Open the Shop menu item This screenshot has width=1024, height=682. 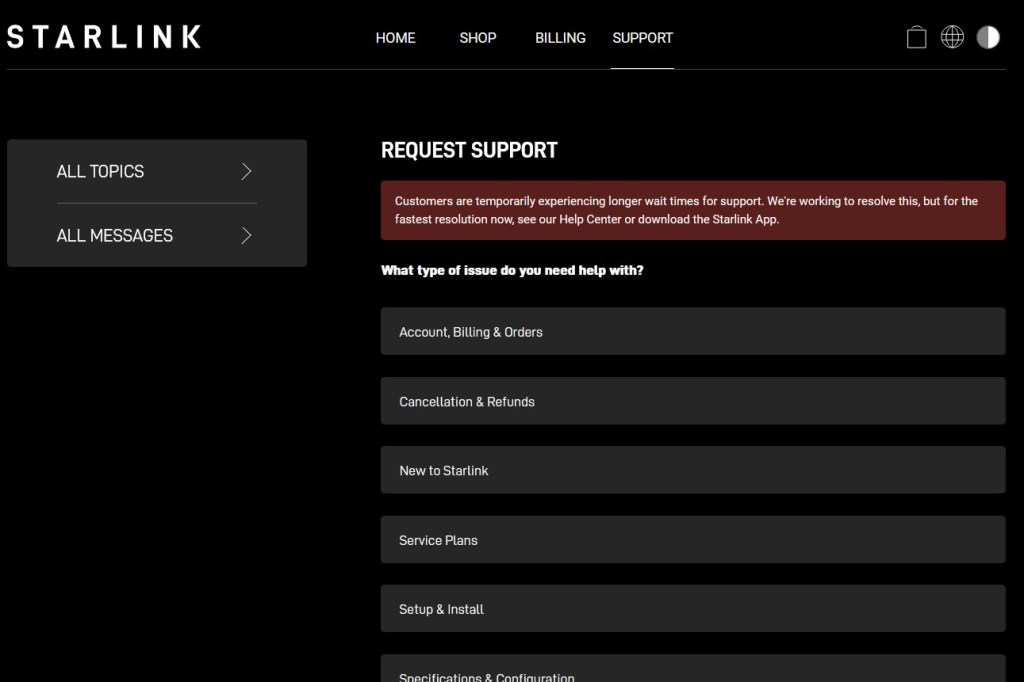click(477, 38)
